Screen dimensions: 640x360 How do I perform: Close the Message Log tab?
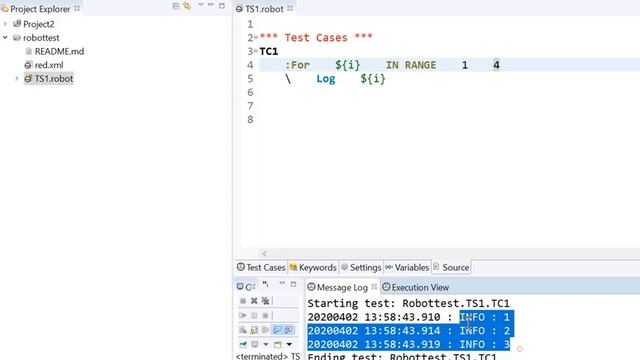tap(374, 287)
